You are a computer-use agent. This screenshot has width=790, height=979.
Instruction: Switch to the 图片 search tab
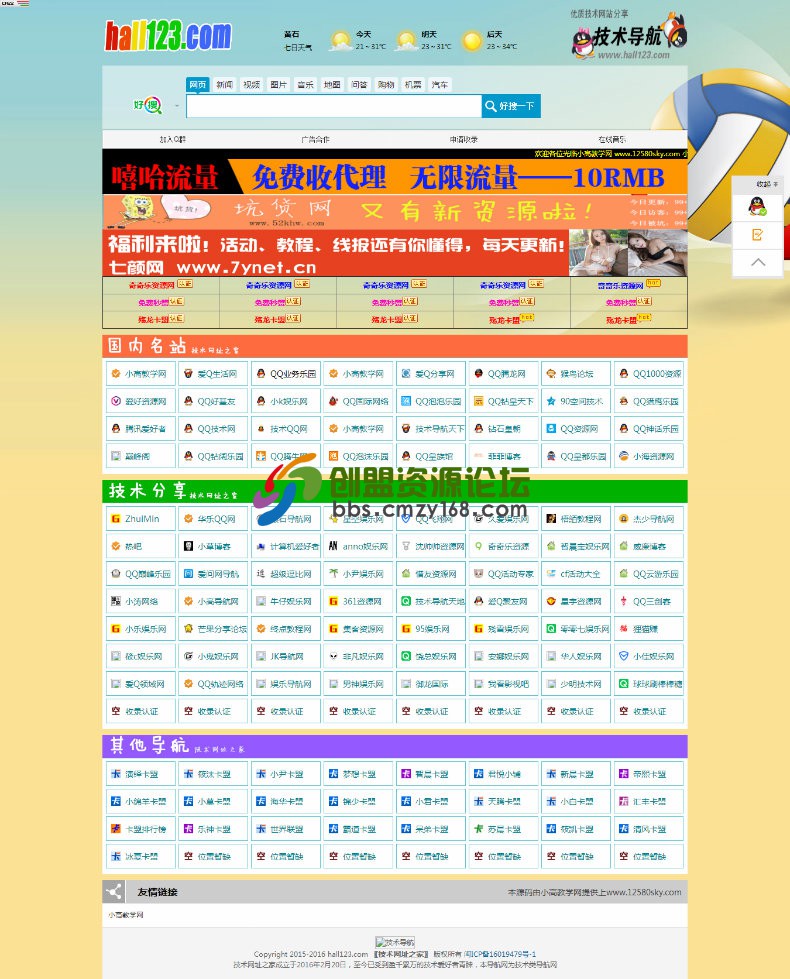[278, 84]
